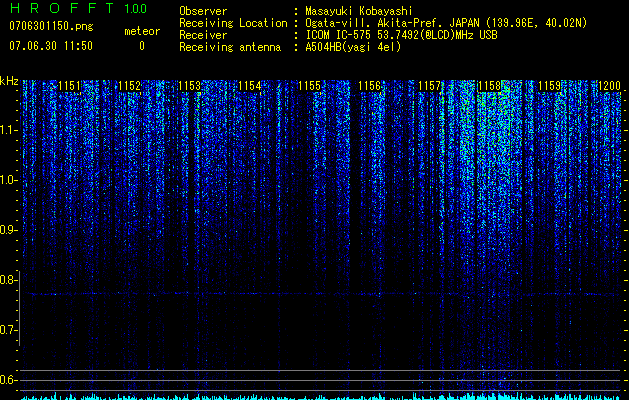This screenshot has height=400, width=629.
Task: Click the 1157 time marker
Action: 429,86
